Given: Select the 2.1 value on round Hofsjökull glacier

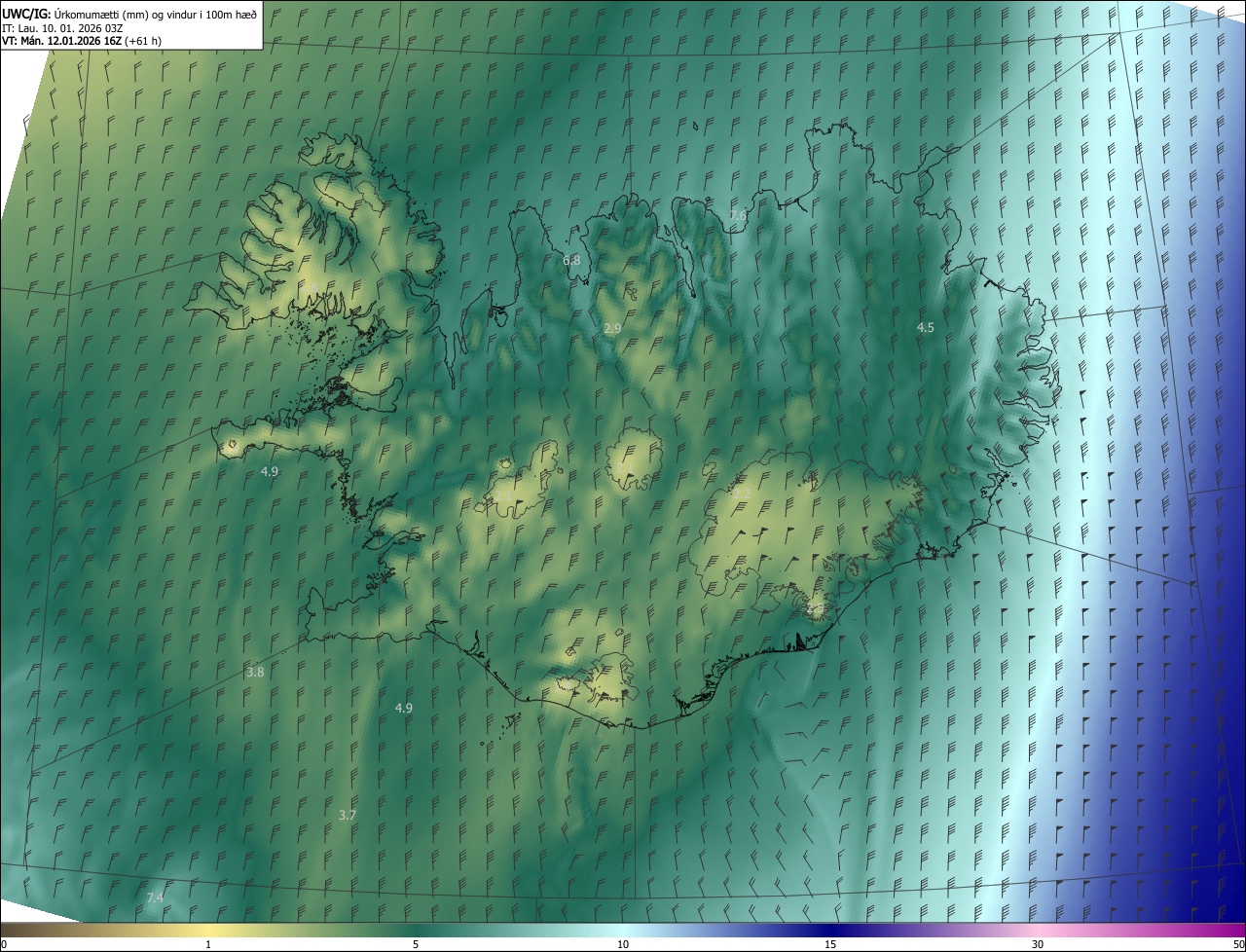Looking at the screenshot, I should (624, 467).
